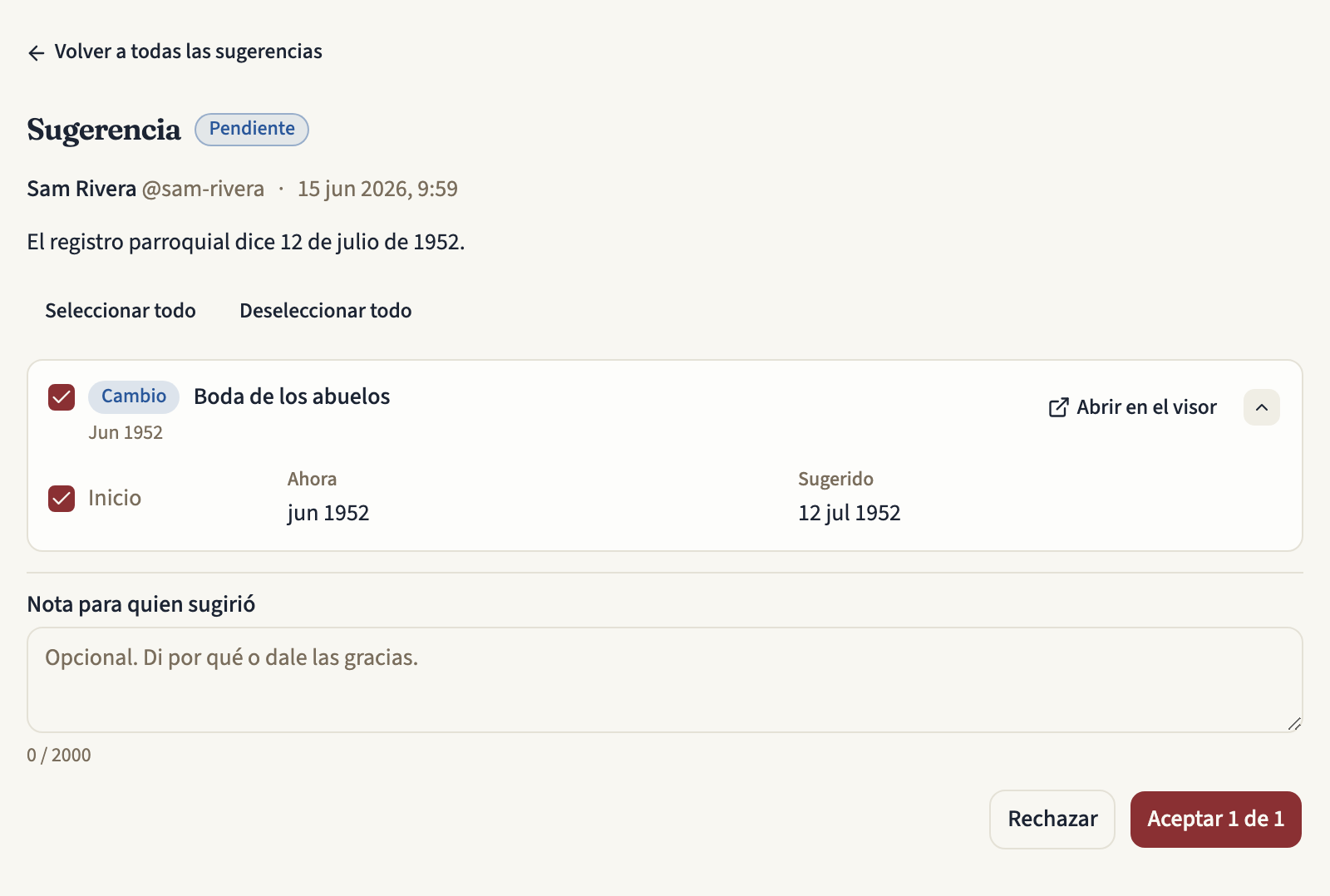
Task: Go back via Volver a todas las sugerencias
Action: pos(175,52)
